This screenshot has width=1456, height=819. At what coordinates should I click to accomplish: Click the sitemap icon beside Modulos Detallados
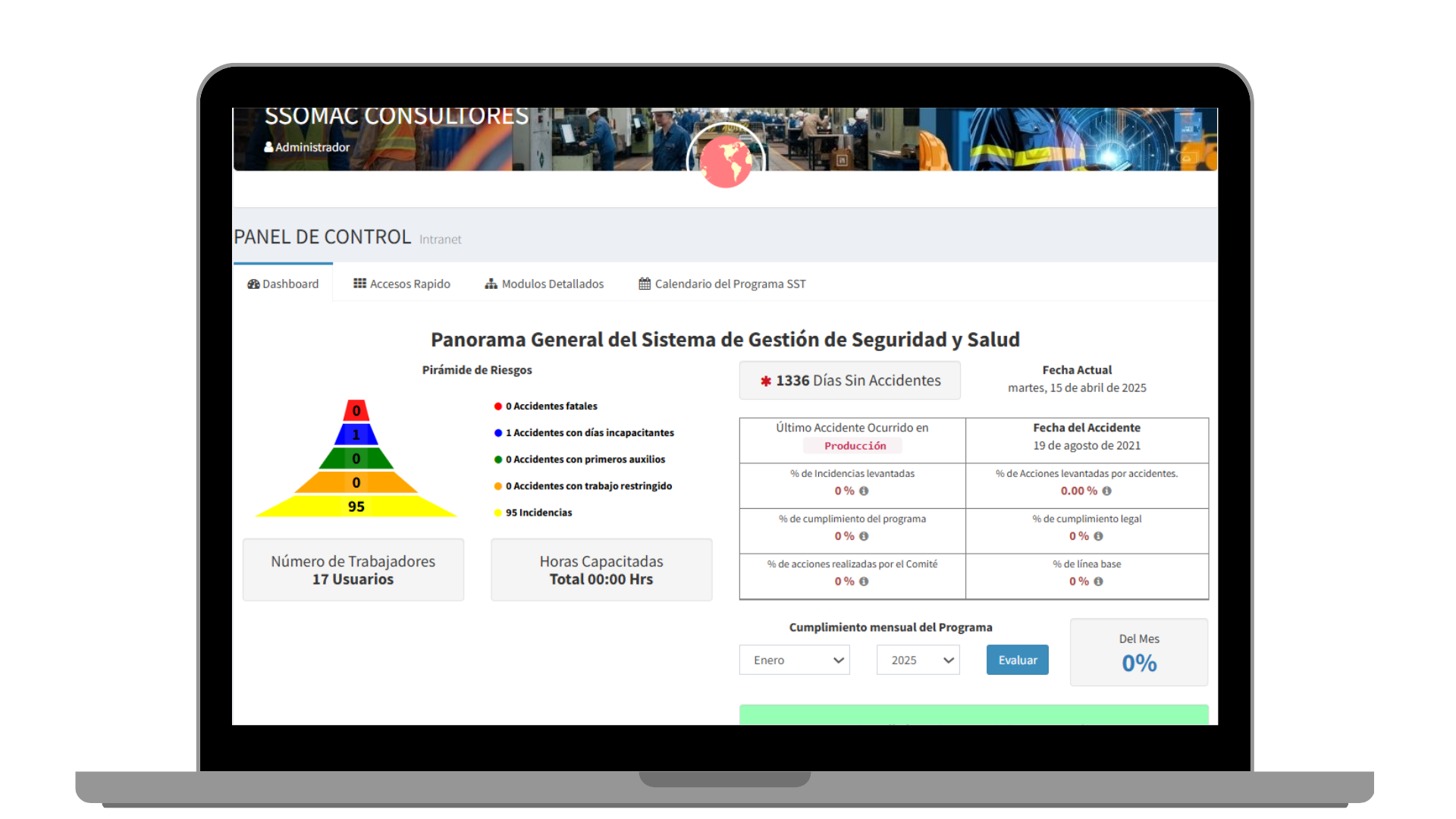[x=491, y=284]
